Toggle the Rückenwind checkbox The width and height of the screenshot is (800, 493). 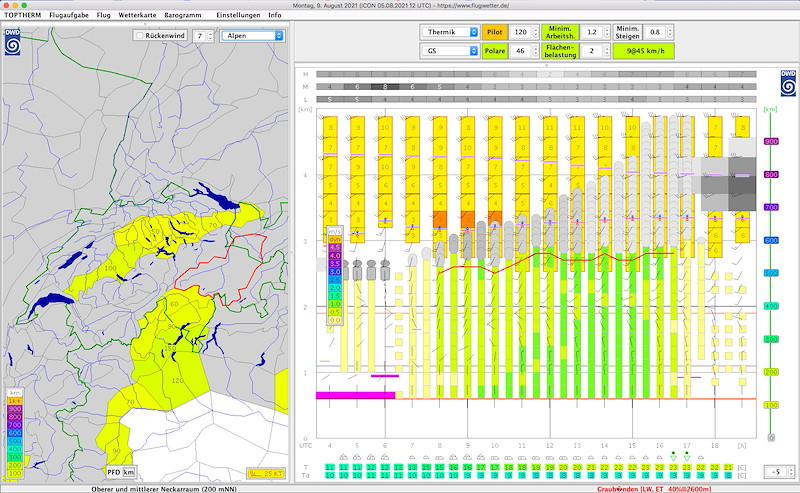(x=140, y=36)
